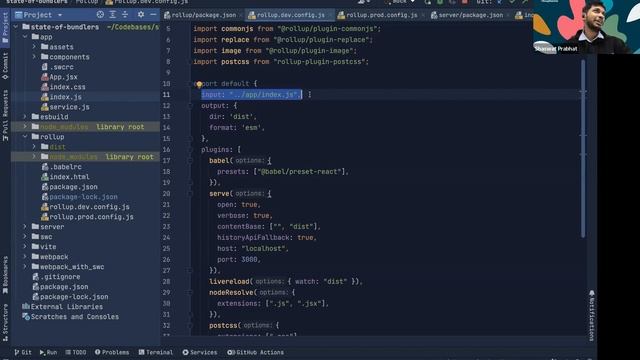Screen dimensions: 640x360
Task: Collapse the rollup folder
Action: tap(25, 137)
